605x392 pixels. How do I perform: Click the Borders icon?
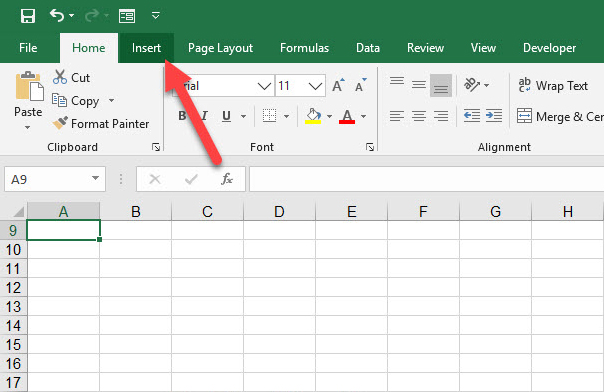tap(269, 116)
